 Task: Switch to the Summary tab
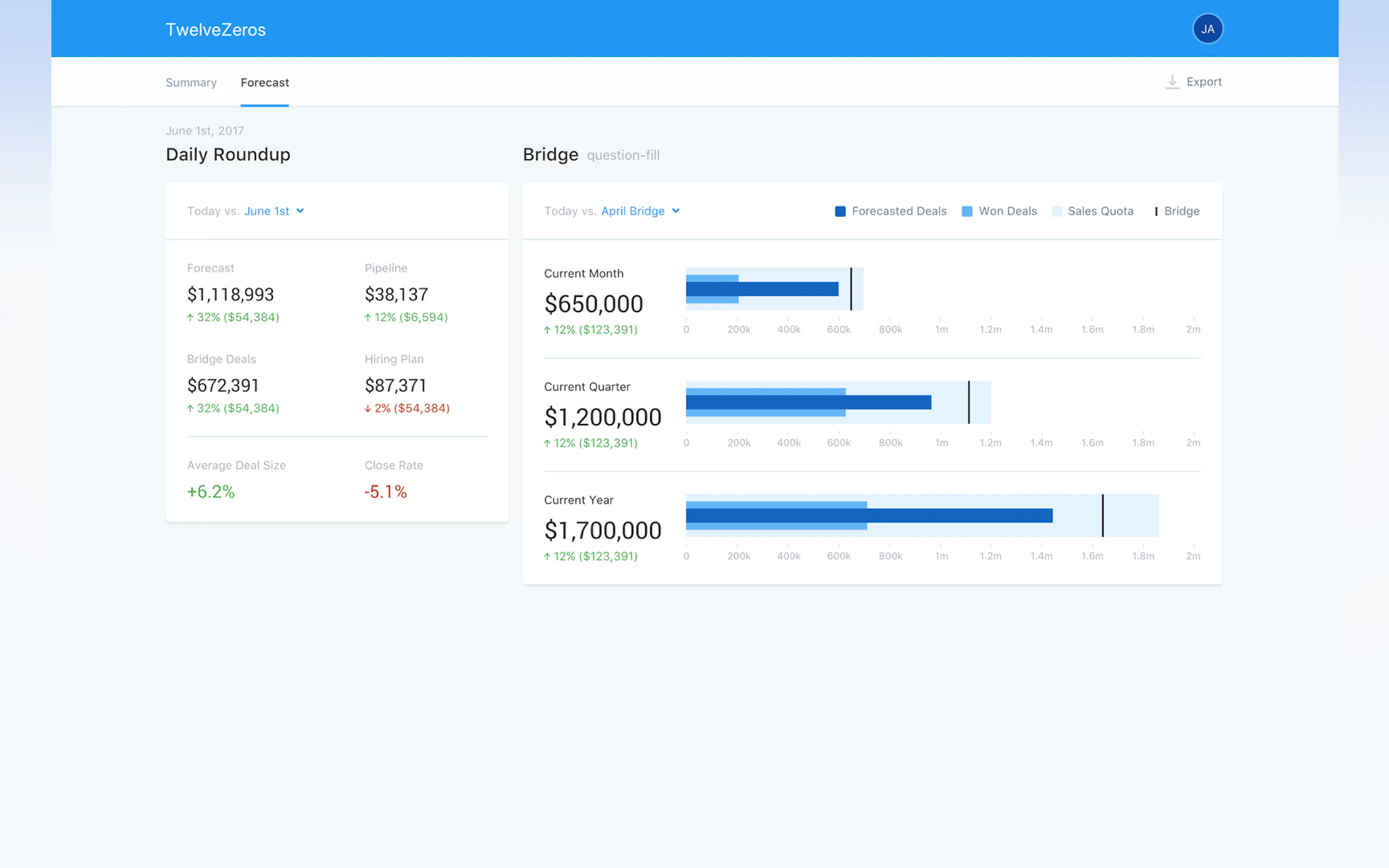tap(191, 83)
